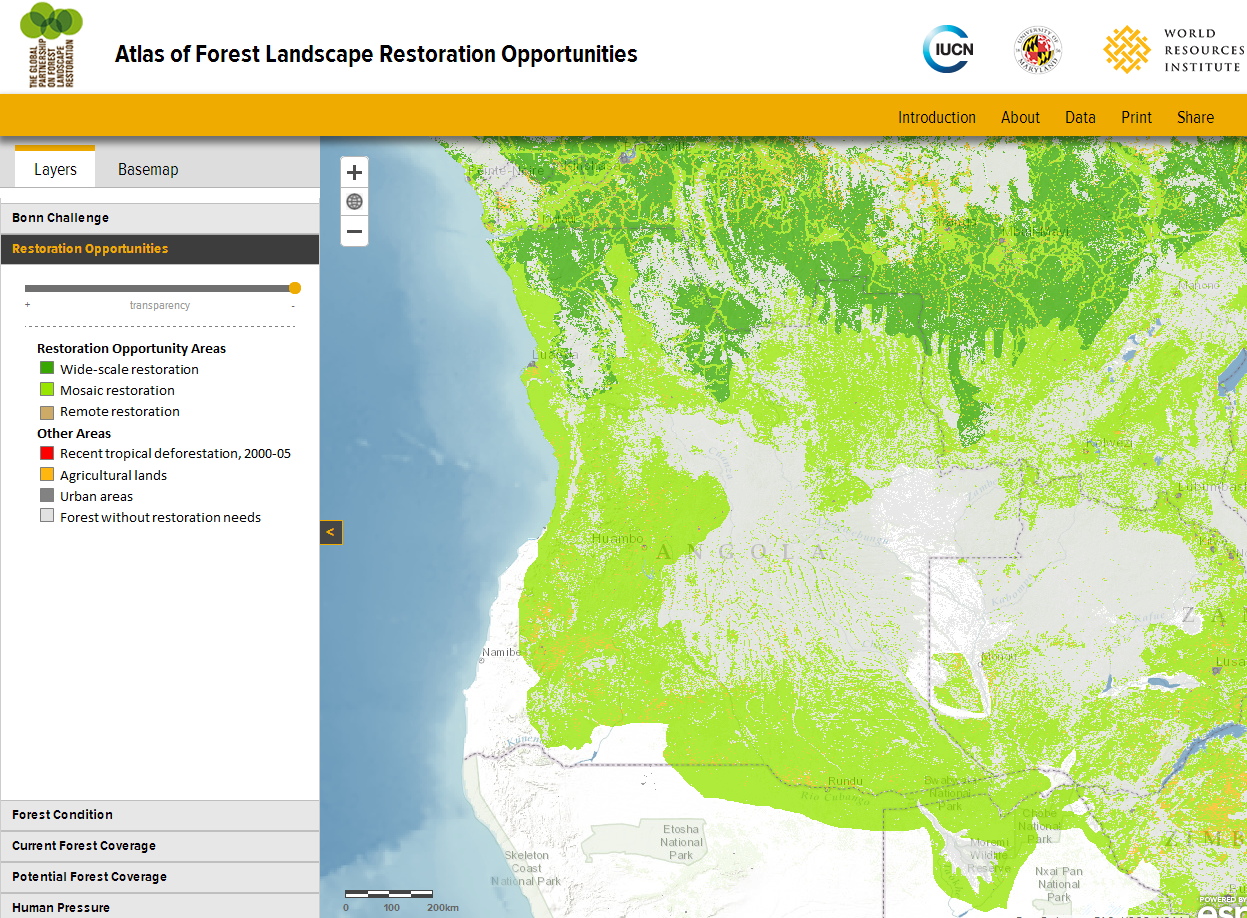The width and height of the screenshot is (1247, 918).
Task: Open the Data page
Action: click(1080, 117)
